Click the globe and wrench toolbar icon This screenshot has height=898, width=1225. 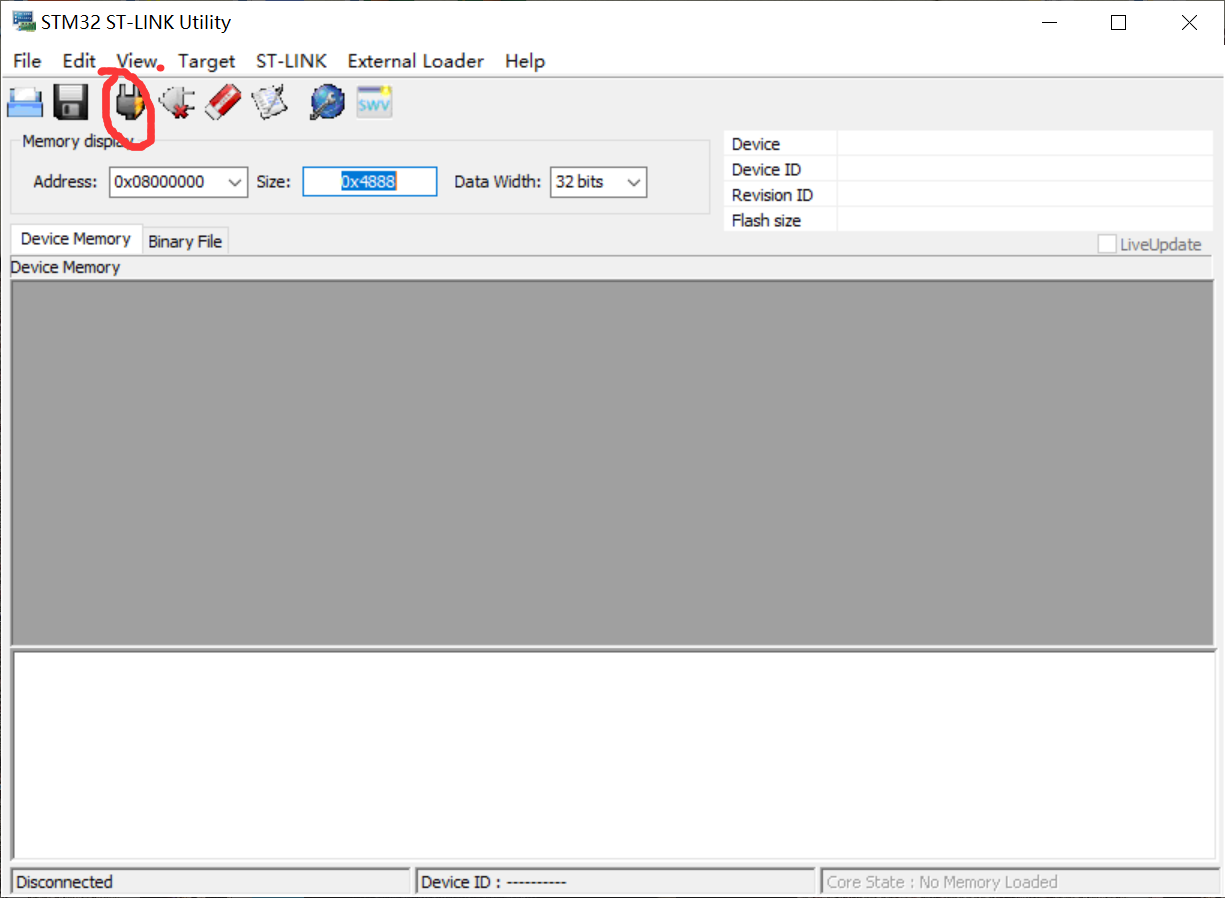click(x=326, y=102)
